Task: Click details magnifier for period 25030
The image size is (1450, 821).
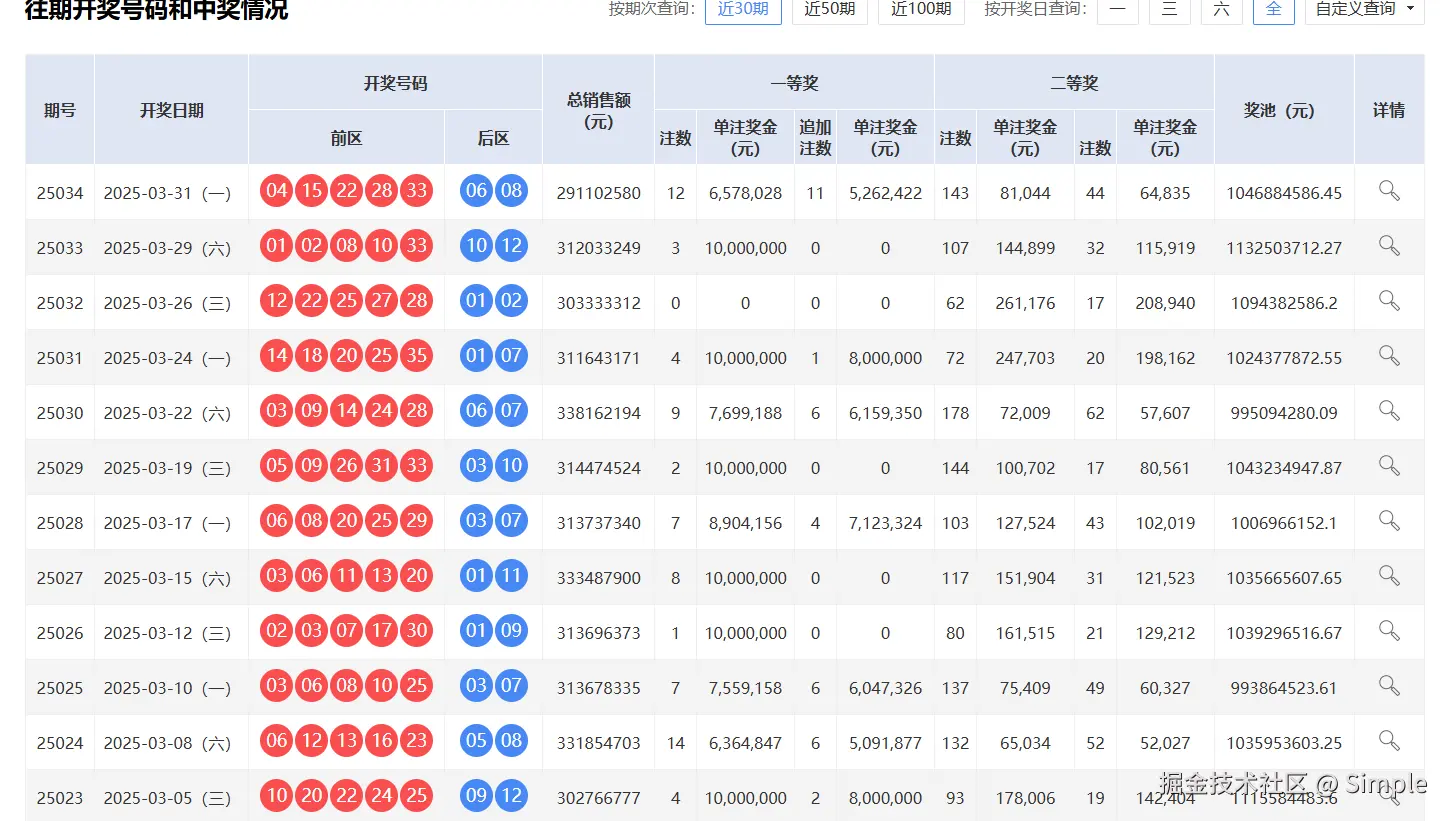Action: 1387,410
